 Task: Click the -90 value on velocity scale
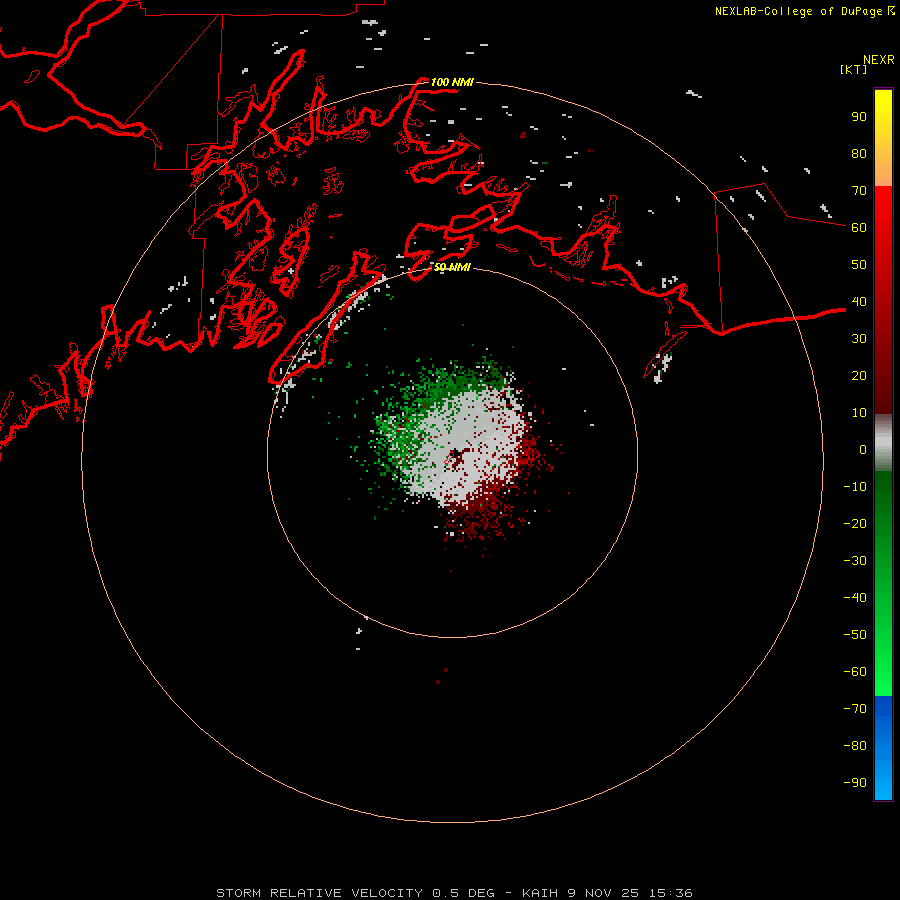pyautogui.click(x=855, y=783)
